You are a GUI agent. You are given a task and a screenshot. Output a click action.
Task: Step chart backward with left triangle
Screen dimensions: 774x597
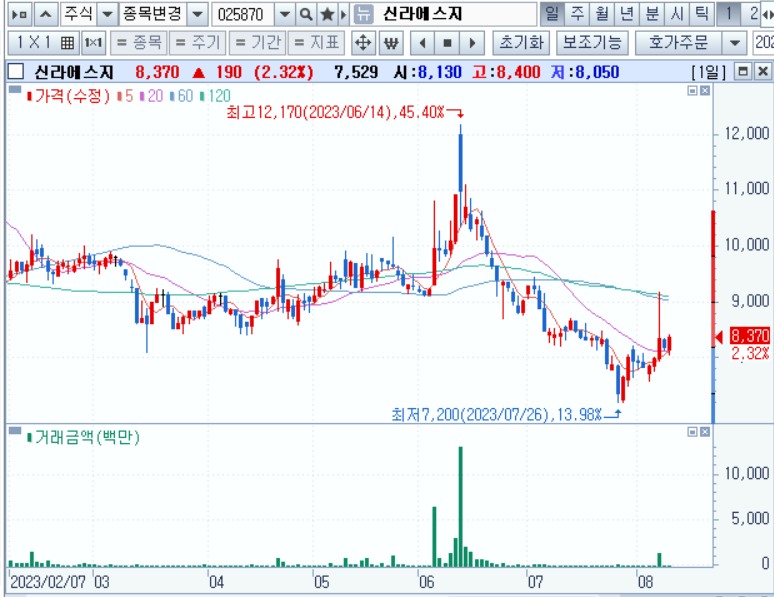423,43
